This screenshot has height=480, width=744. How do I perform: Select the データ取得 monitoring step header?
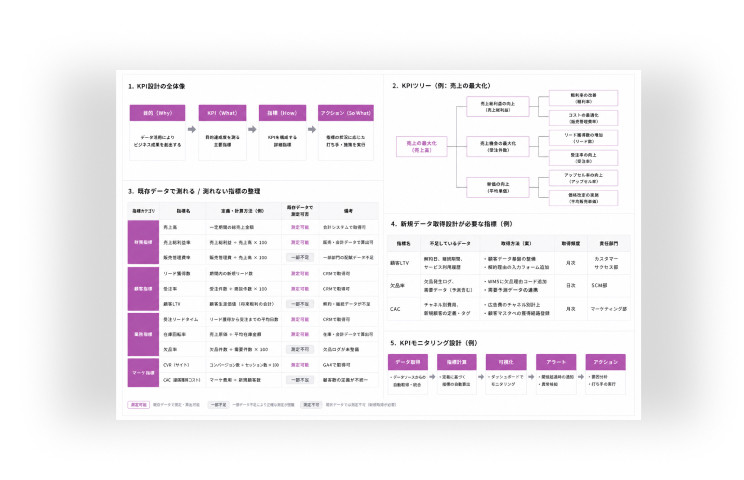[x=408, y=362]
